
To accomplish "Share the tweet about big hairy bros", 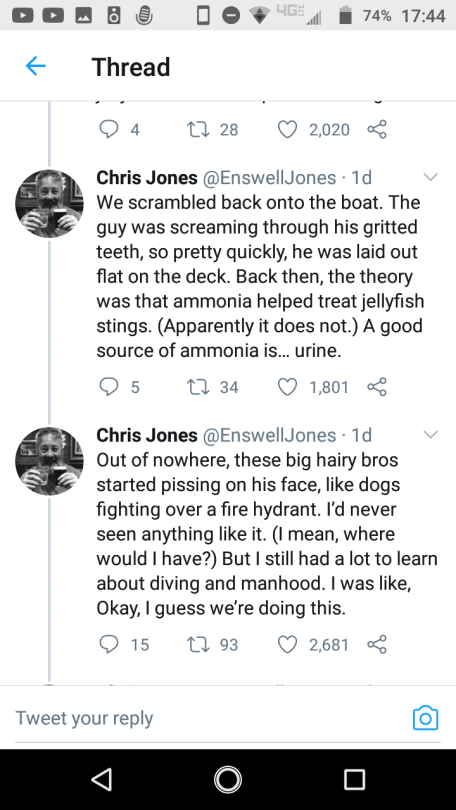I will tap(377, 644).
